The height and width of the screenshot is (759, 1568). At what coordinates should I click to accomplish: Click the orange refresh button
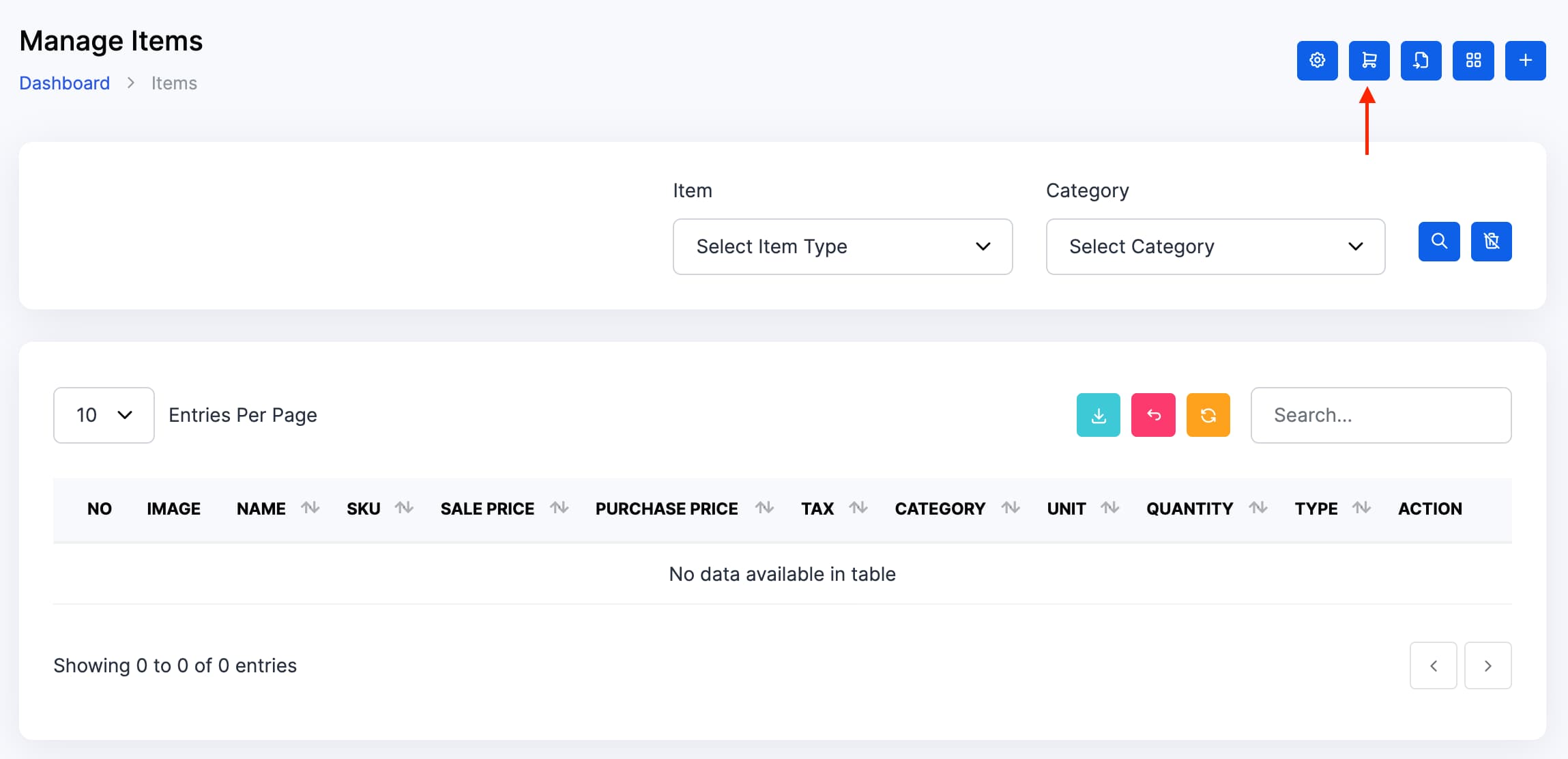point(1208,415)
